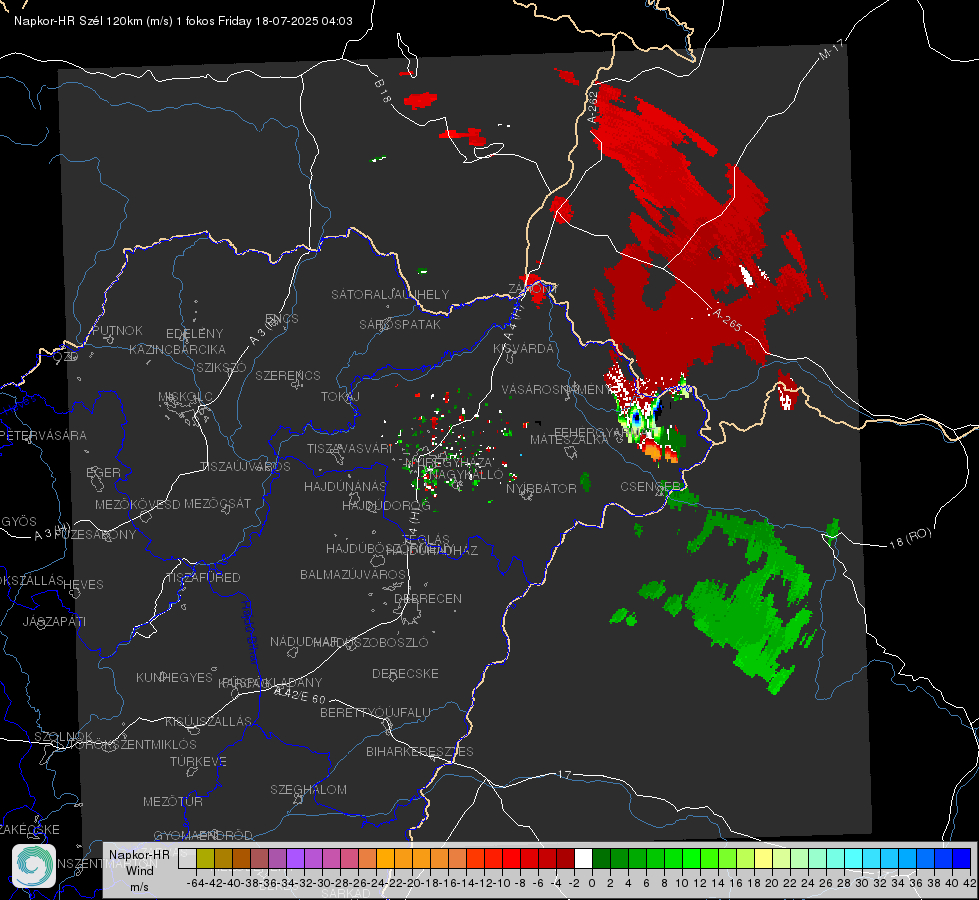Click the BALMAZÚJVÁROS town label
Screen dimensions: 979x900
point(353,574)
